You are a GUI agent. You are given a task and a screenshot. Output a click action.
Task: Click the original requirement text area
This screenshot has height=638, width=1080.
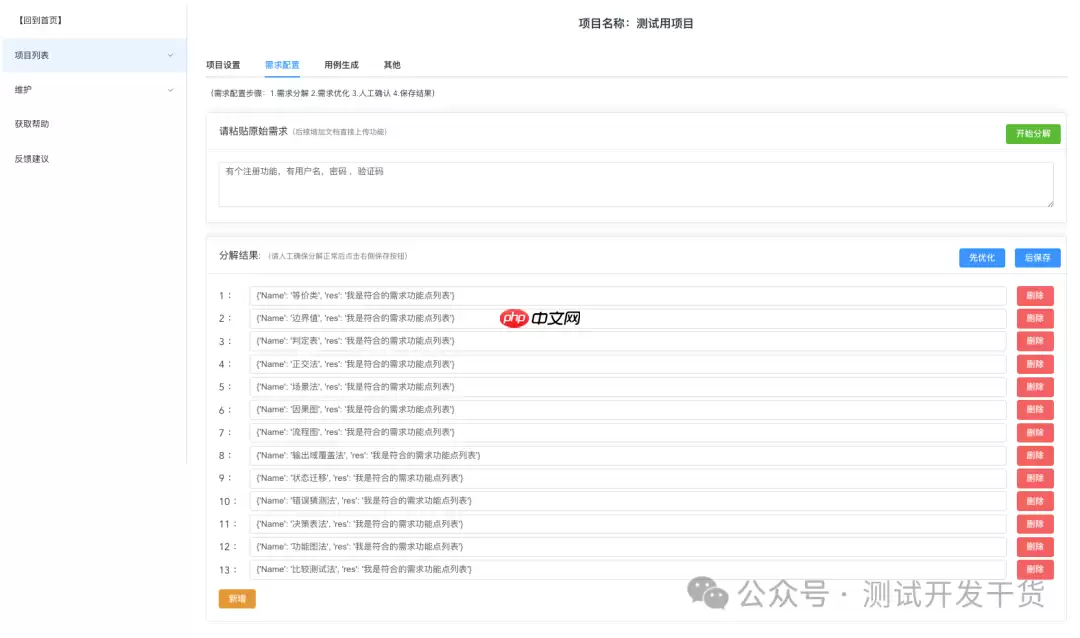636,184
